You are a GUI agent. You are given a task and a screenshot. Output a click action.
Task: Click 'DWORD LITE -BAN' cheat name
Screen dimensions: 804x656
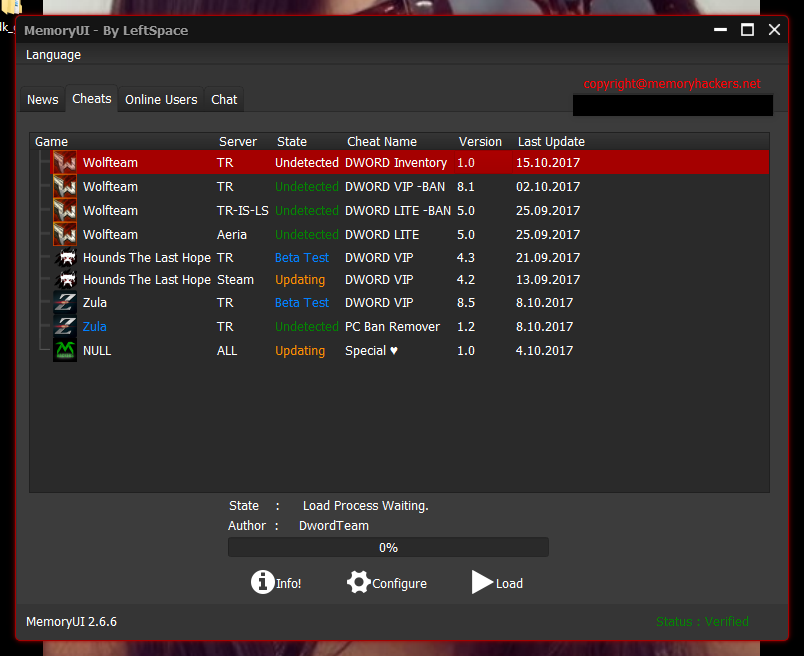click(x=398, y=210)
